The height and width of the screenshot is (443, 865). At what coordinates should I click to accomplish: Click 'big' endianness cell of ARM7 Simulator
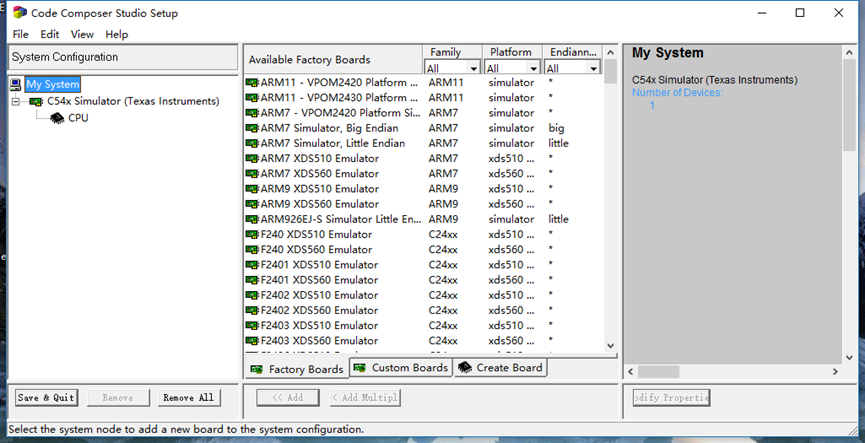[556, 128]
